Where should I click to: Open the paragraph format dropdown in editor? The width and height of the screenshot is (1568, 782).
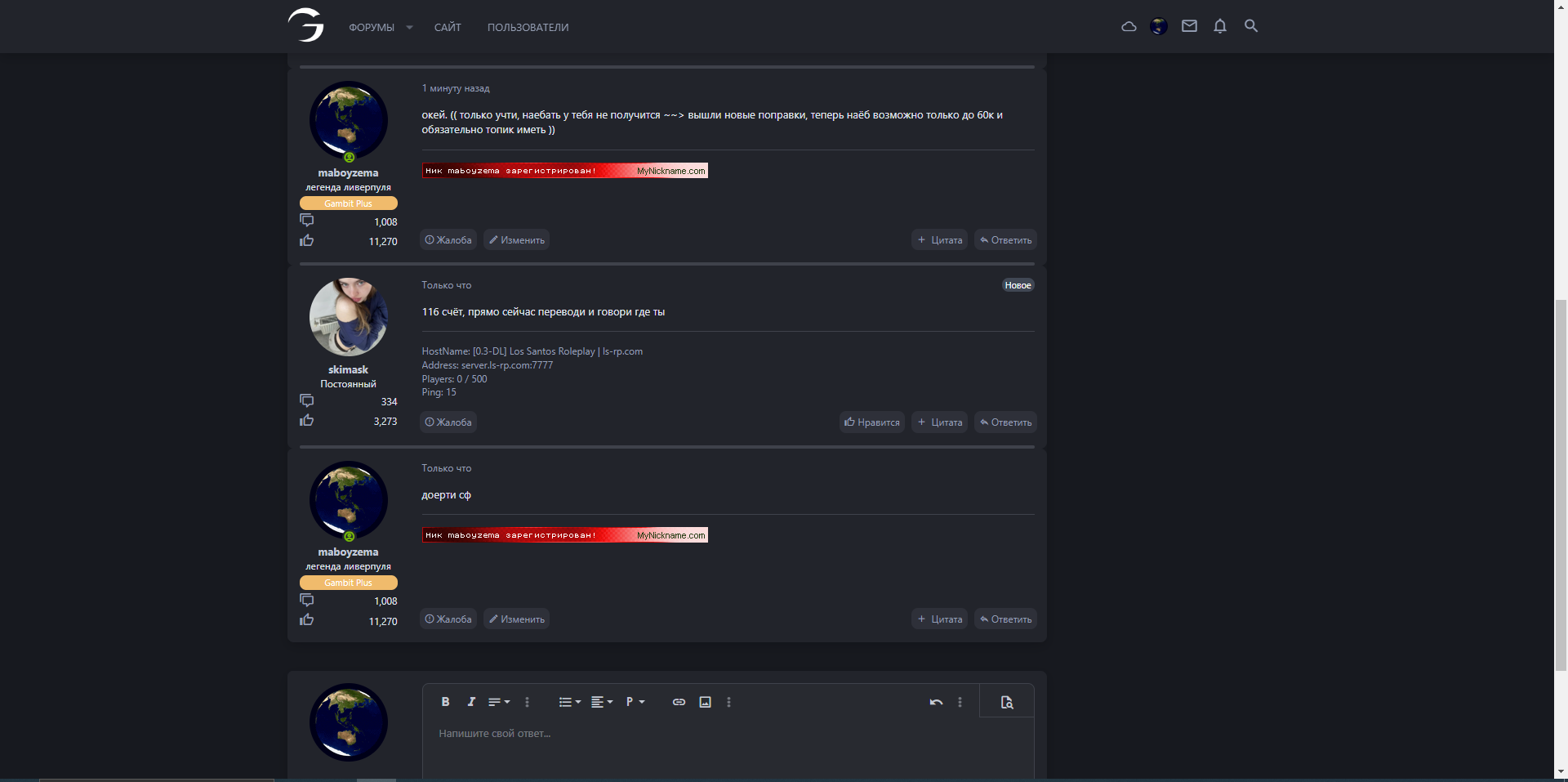tap(635, 702)
